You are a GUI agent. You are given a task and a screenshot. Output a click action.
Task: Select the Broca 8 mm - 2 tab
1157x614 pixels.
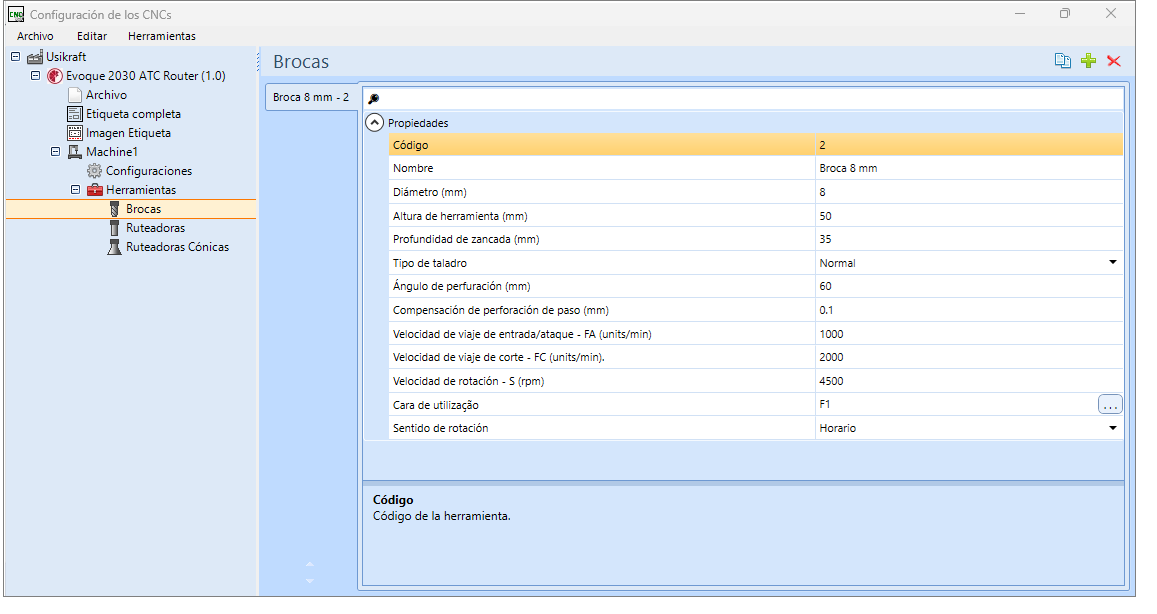pyautogui.click(x=311, y=97)
